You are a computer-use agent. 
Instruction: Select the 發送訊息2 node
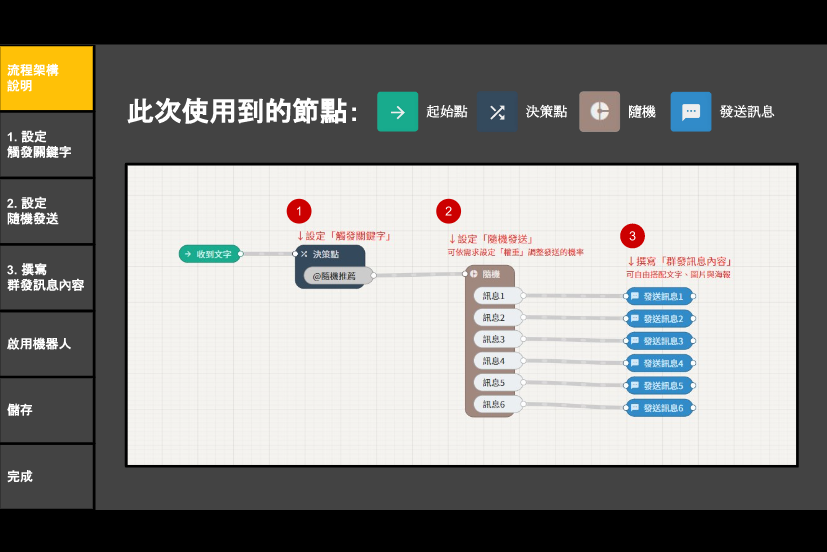coord(659,318)
